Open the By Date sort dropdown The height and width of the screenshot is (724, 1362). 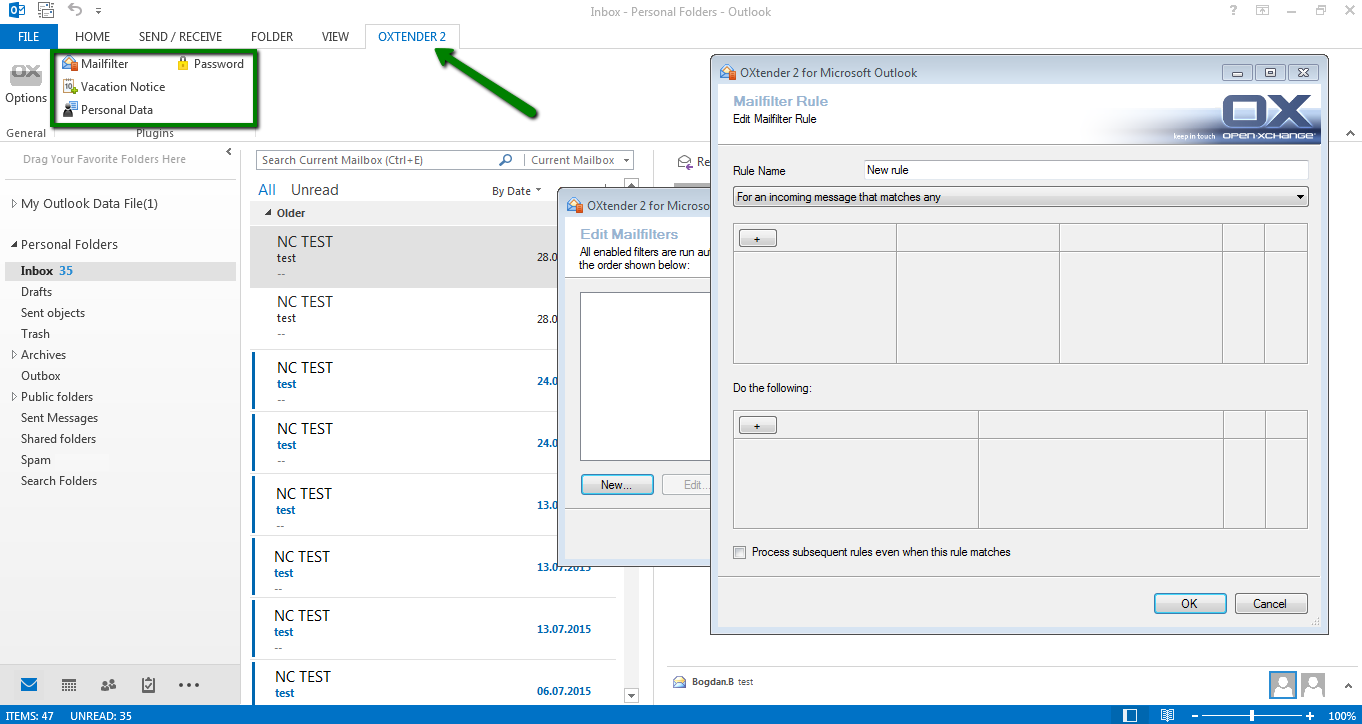pos(517,191)
